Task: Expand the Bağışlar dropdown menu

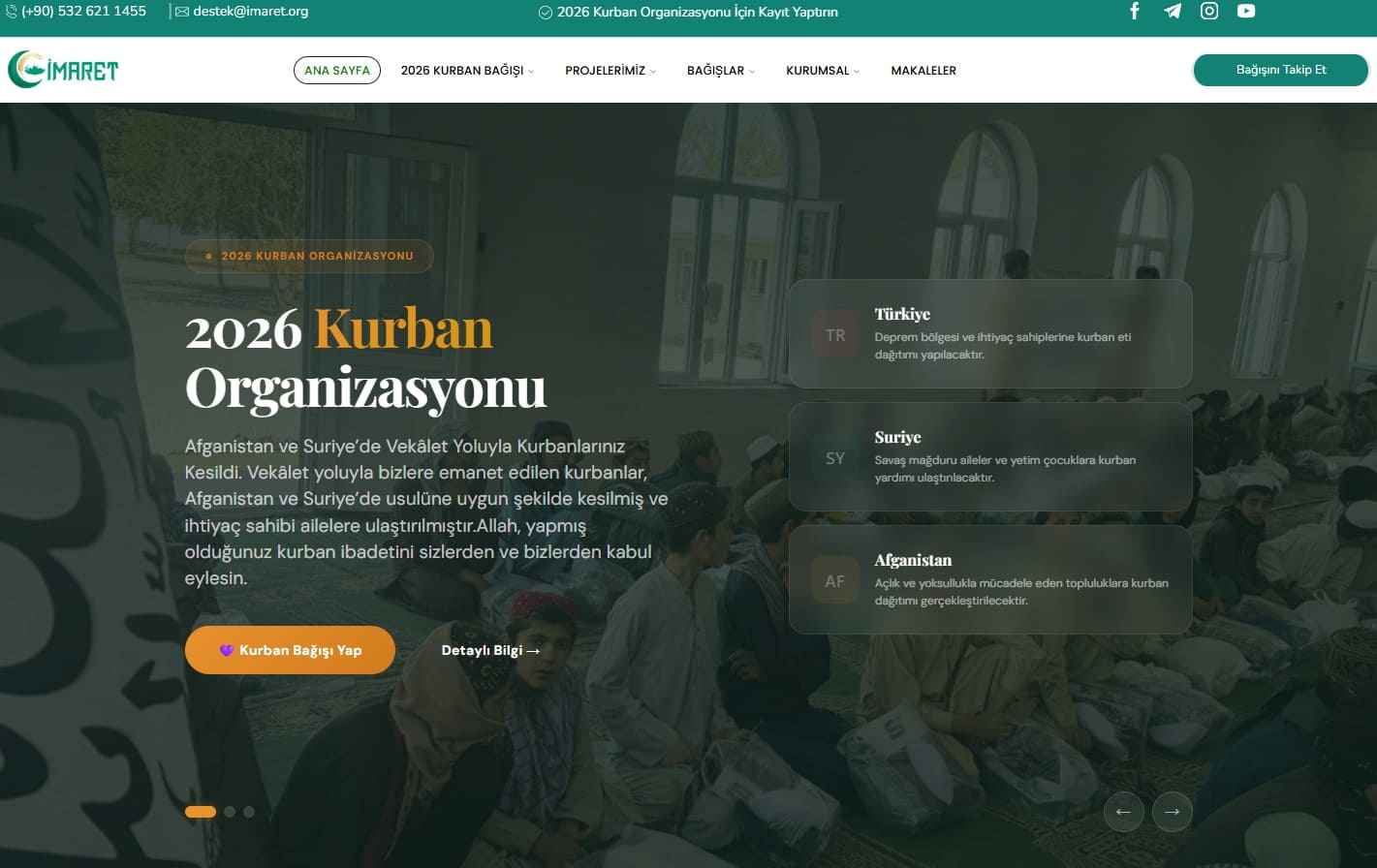Action: [x=721, y=71]
